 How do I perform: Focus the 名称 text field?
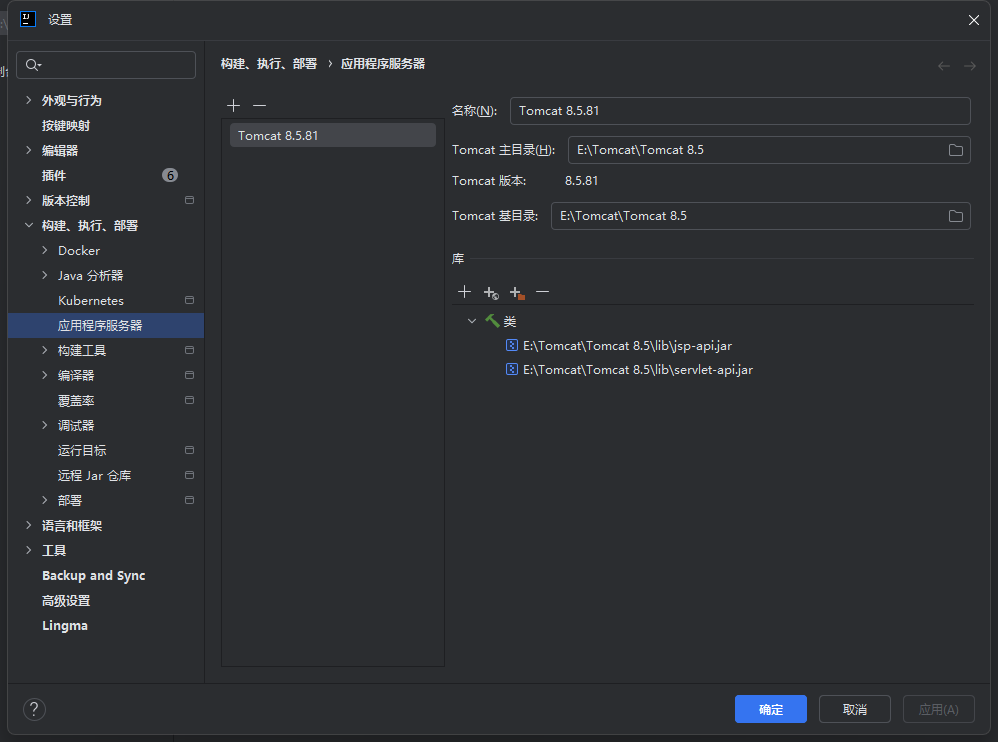click(740, 111)
